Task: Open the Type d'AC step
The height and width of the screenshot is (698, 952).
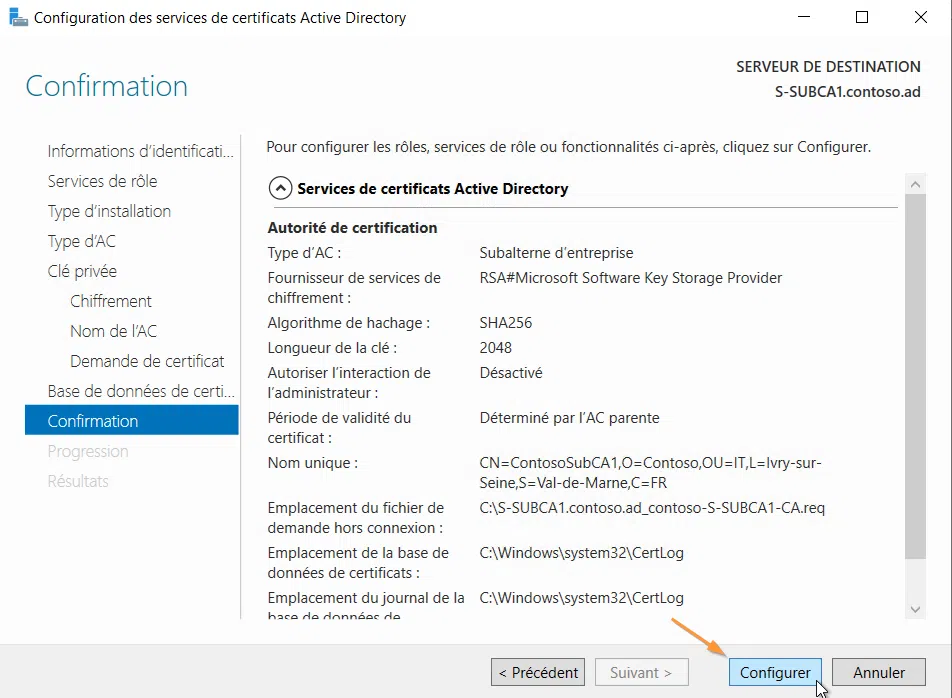Action: click(x=81, y=241)
